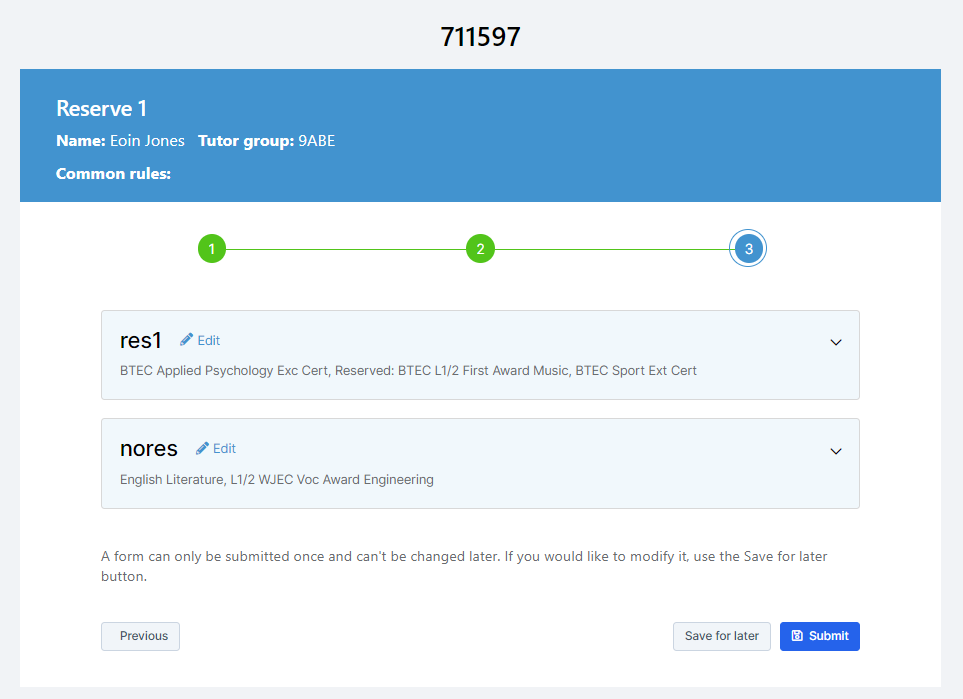Click the nores heading
Image resolution: width=963 pixels, height=699 pixels.
coord(149,449)
